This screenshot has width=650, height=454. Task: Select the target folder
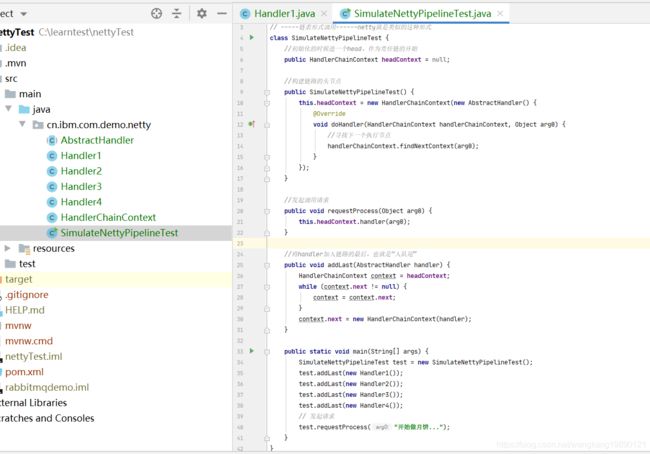coord(18,279)
